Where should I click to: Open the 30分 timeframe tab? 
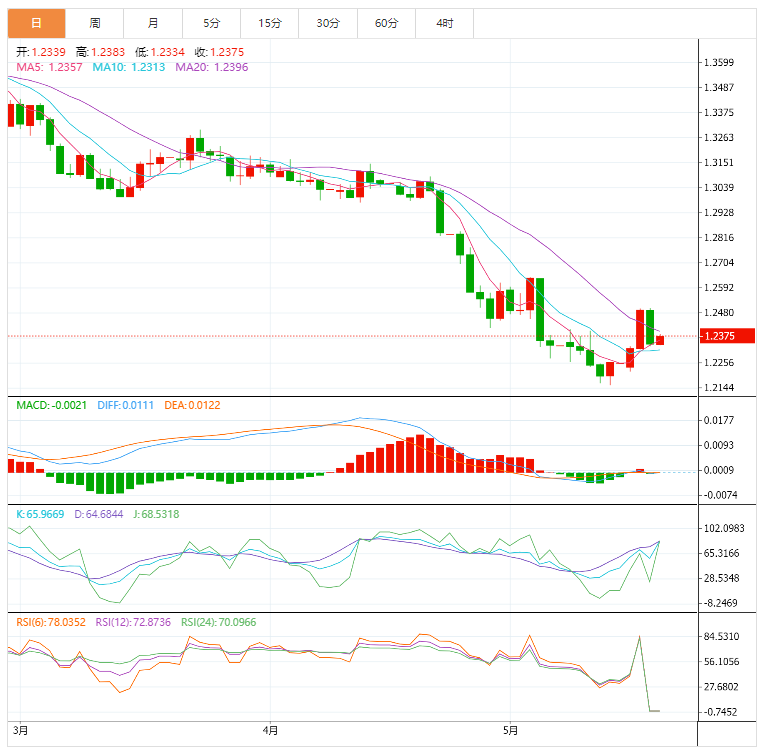tap(328, 23)
